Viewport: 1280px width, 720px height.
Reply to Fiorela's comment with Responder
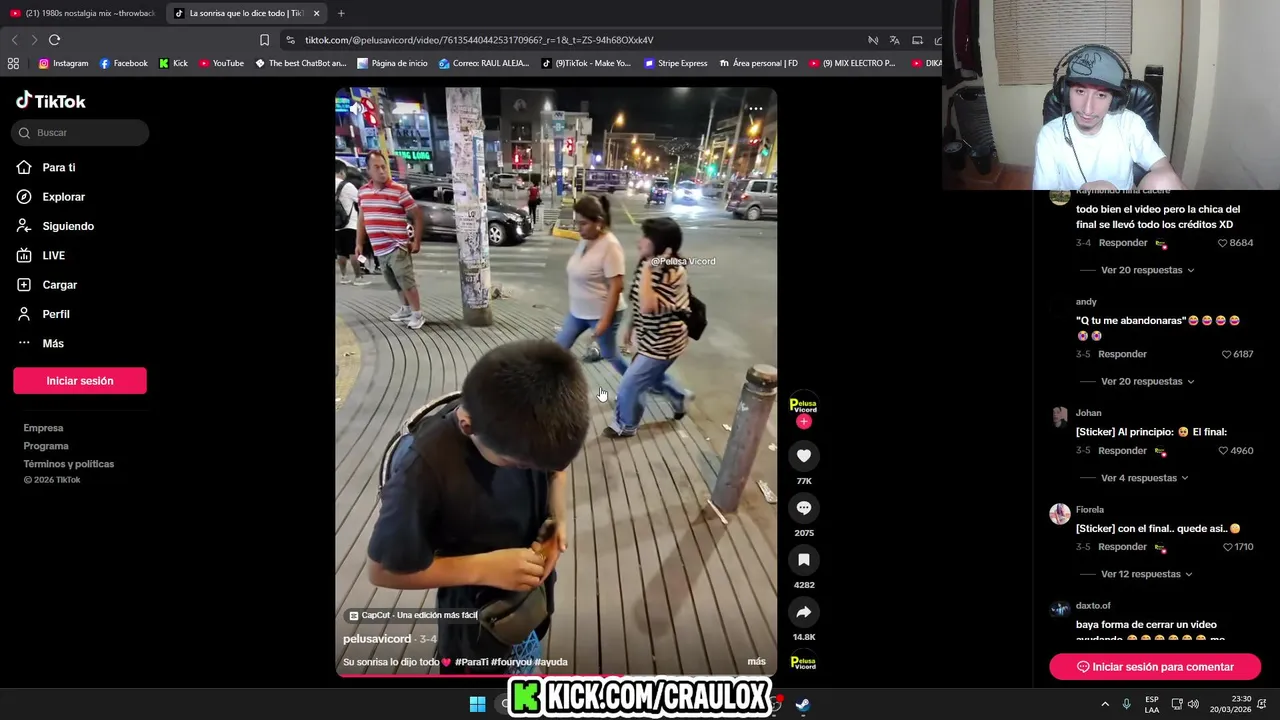[1122, 547]
